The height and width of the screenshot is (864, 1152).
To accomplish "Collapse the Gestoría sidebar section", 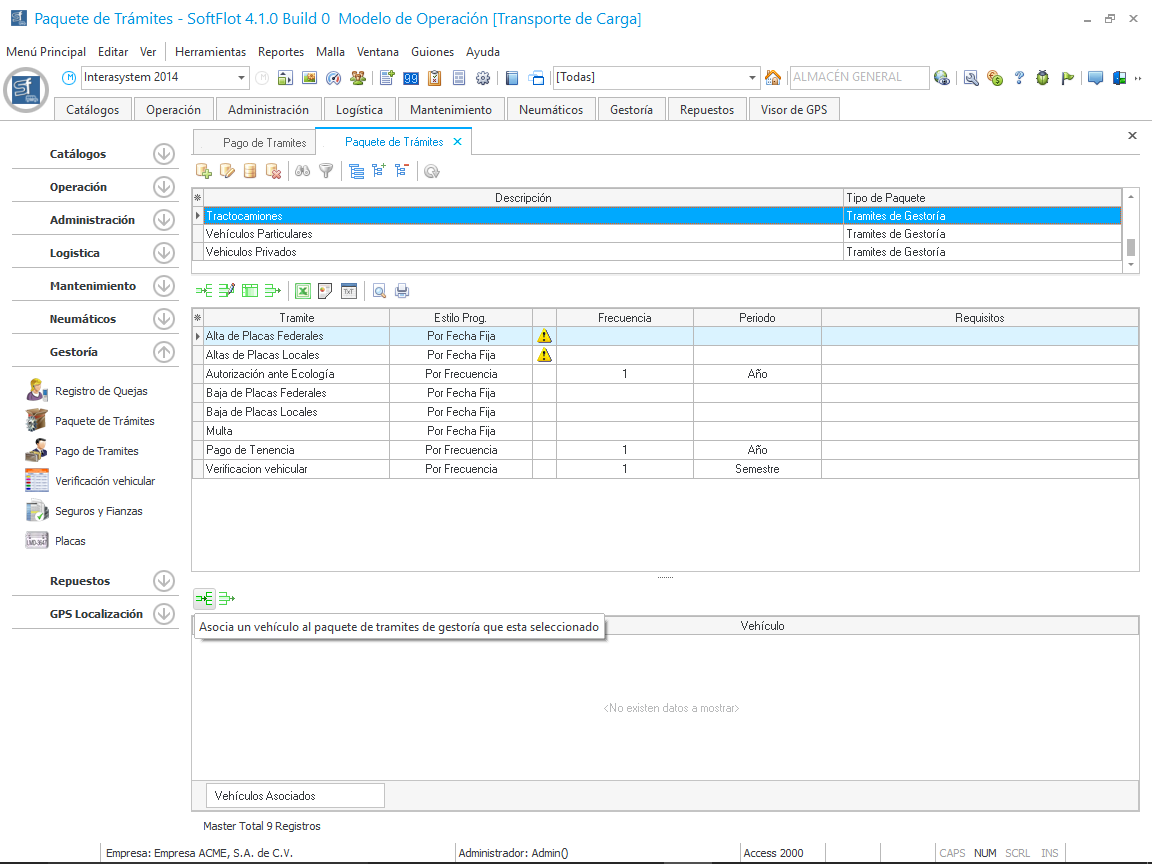I will click(x=164, y=352).
